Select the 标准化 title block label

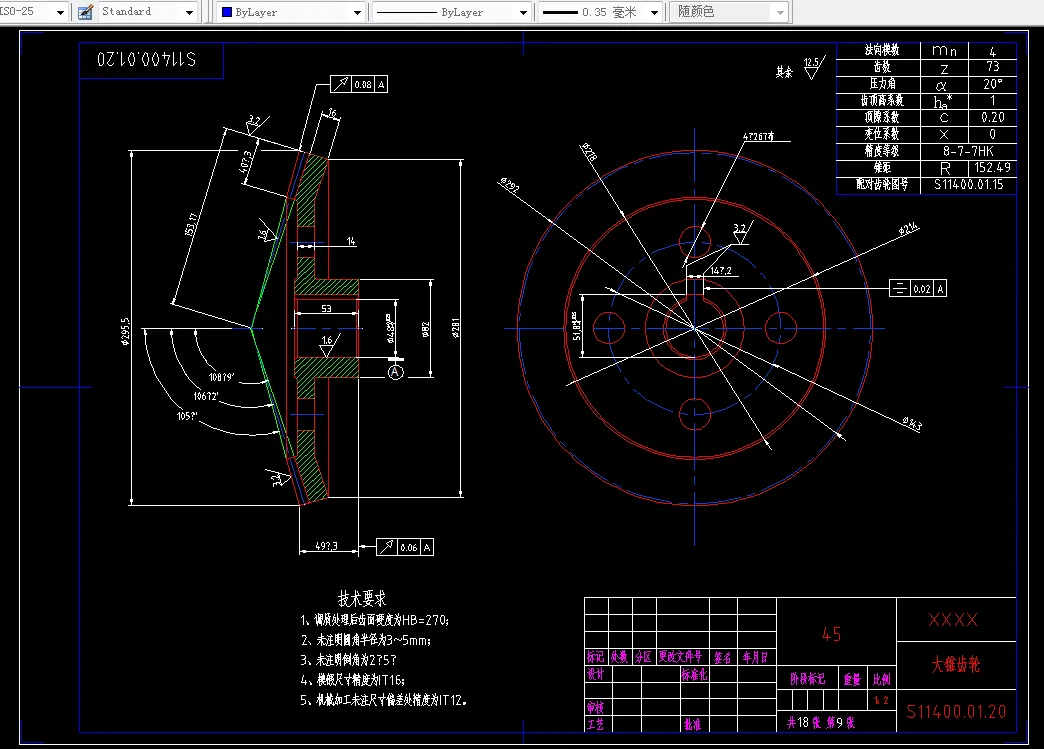pos(694,674)
